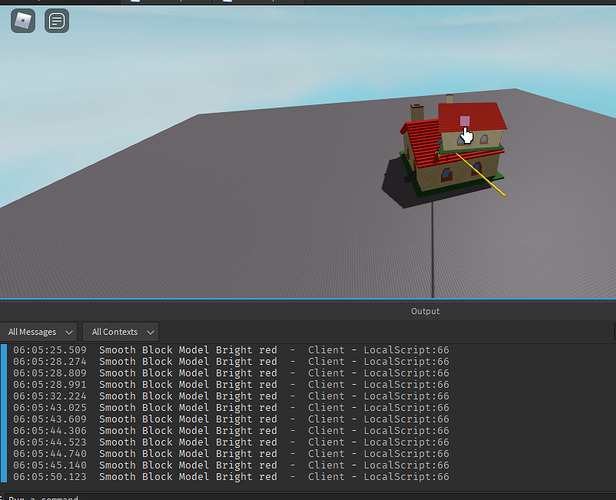This screenshot has width=616, height=500.
Task: Click the blue window on lower wall
Action: coord(446,173)
